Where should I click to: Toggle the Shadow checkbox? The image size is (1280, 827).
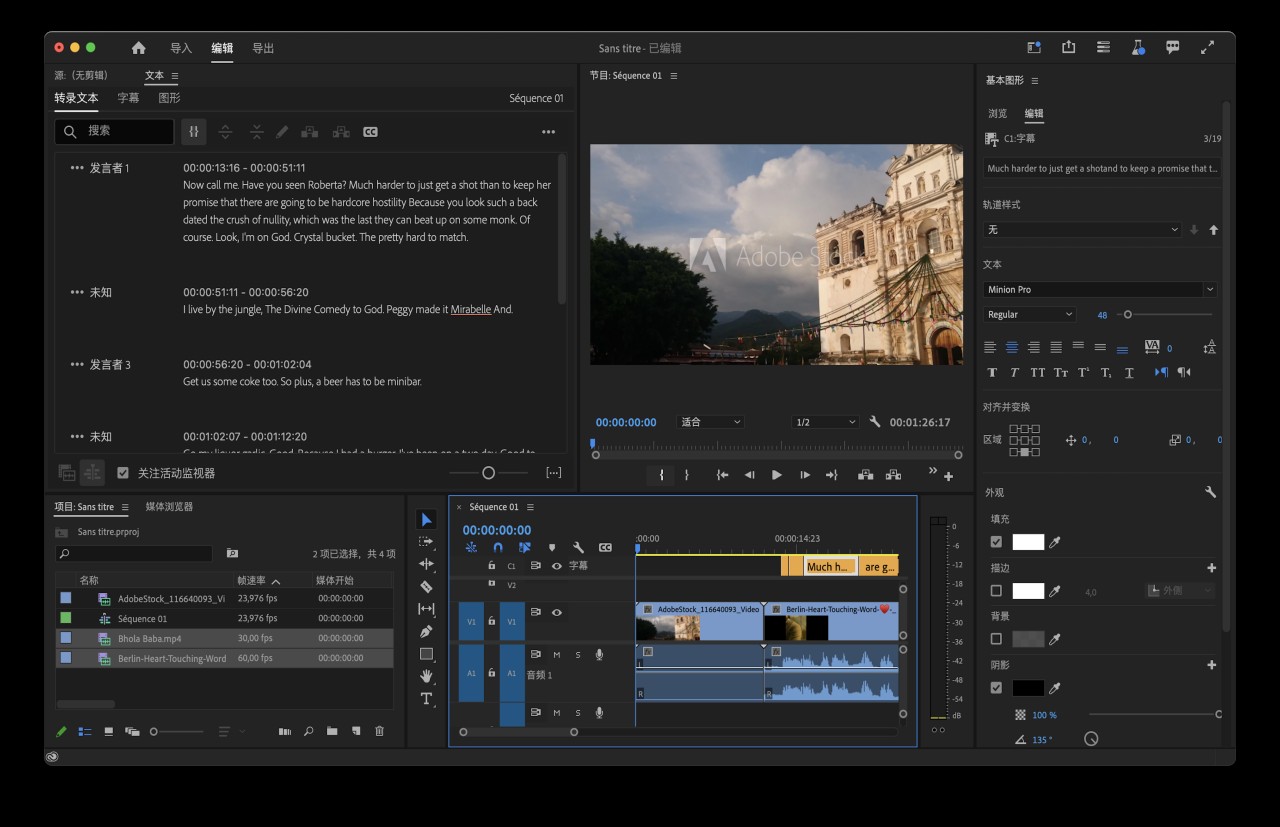click(x=996, y=688)
